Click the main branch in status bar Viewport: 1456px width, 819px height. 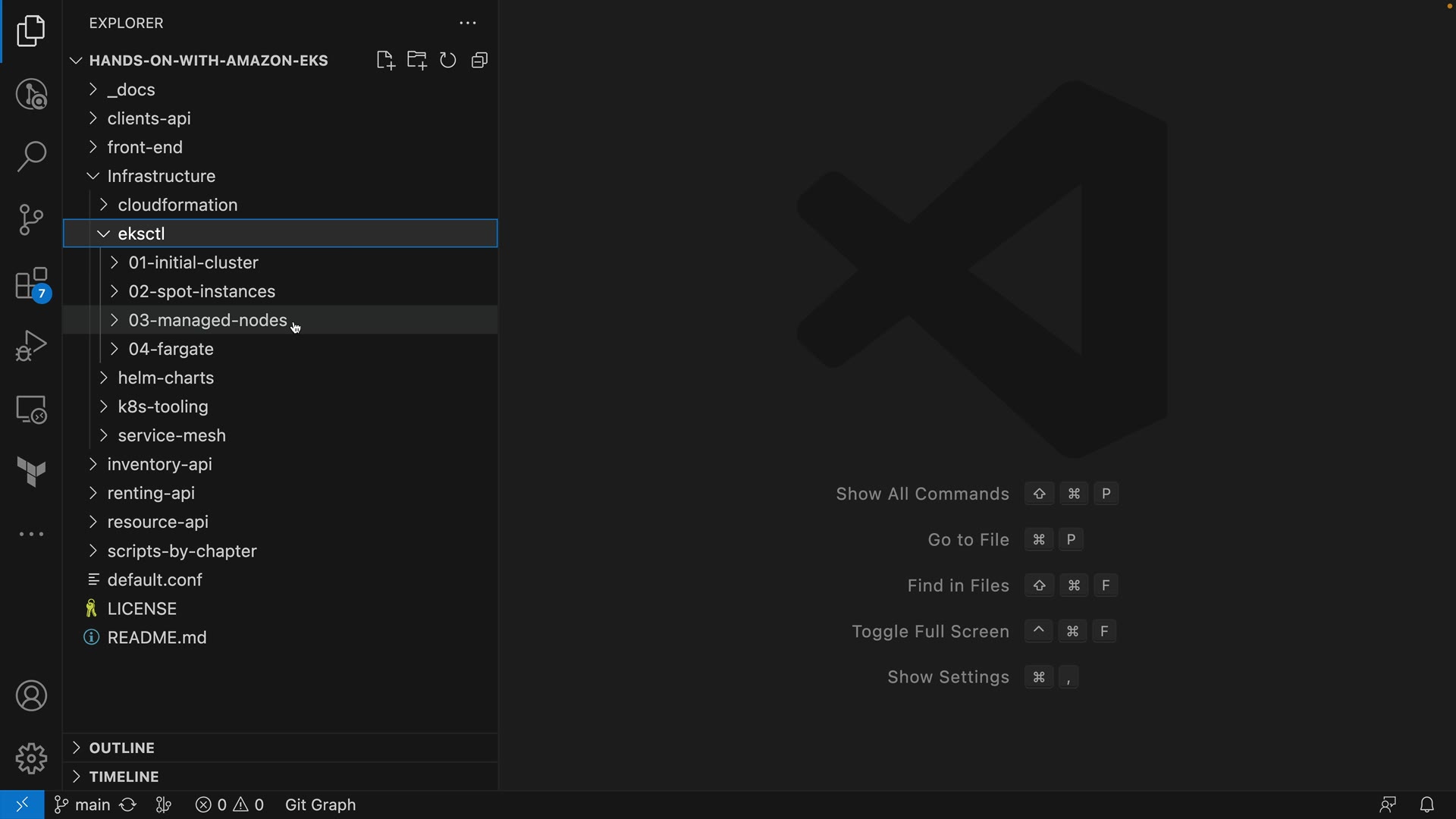pos(83,805)
